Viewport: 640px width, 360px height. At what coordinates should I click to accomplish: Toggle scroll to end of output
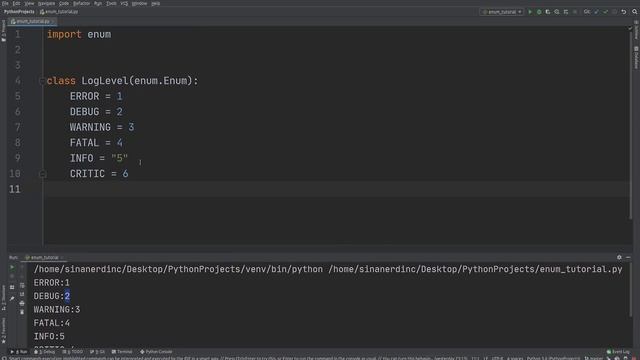[22, 294]
